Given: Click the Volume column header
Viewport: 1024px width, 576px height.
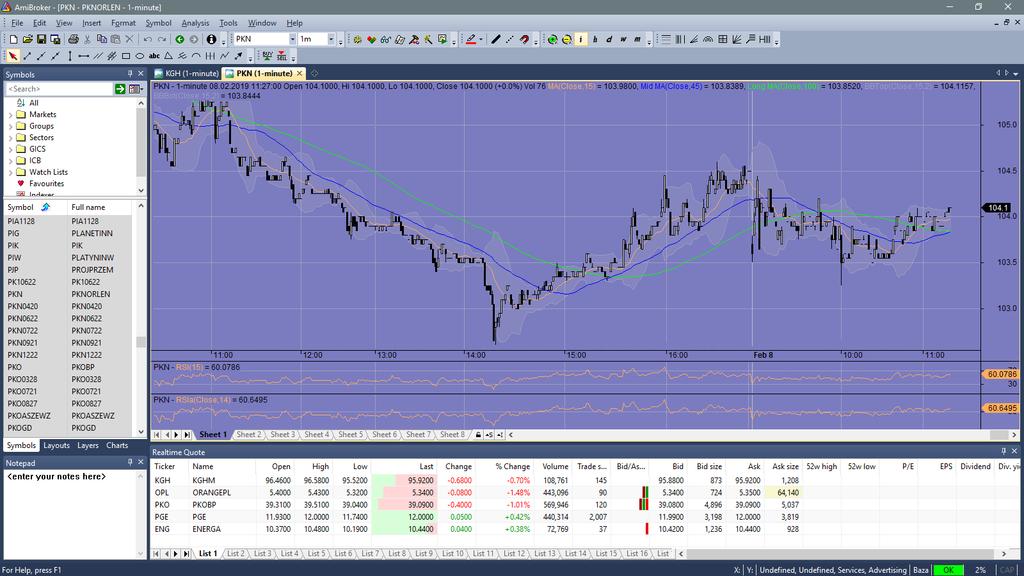Looking at the screenshot, I should coord(554,466).
